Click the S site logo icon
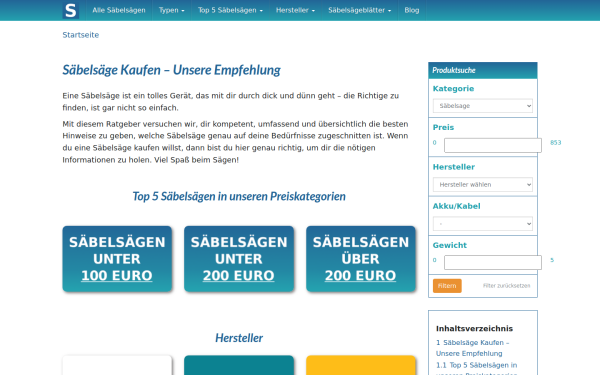This screenshot has height=375, width=600. tap(71, 10)
